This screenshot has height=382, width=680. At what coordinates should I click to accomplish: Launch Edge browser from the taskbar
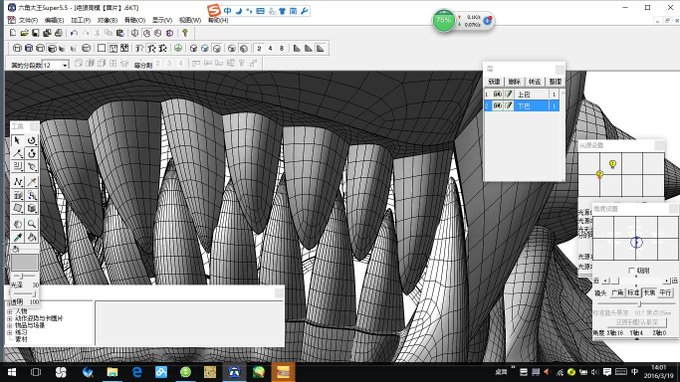[137, 372]
